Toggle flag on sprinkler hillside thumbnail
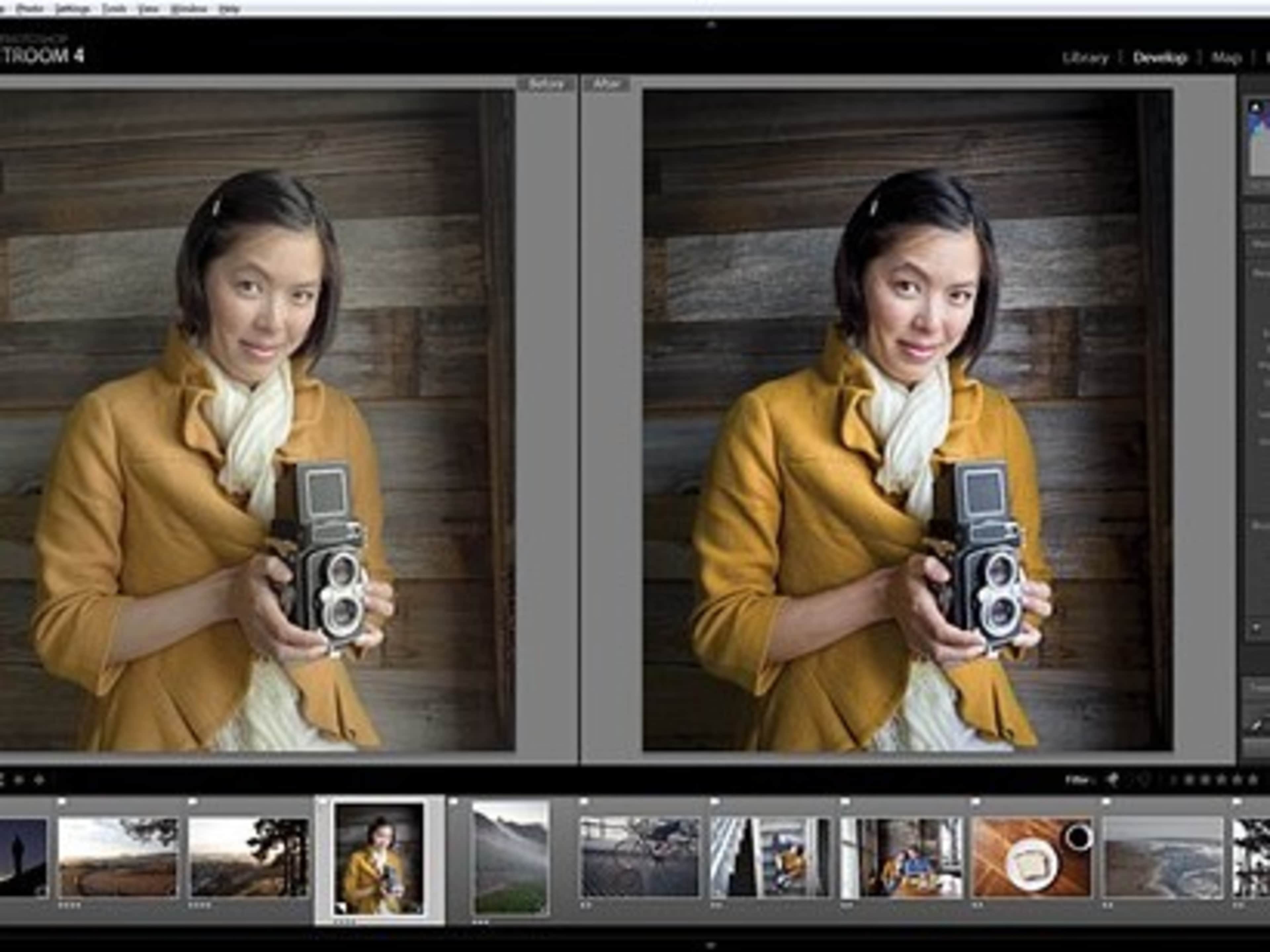Screen dimensions: 1270x952 [454, 801]
